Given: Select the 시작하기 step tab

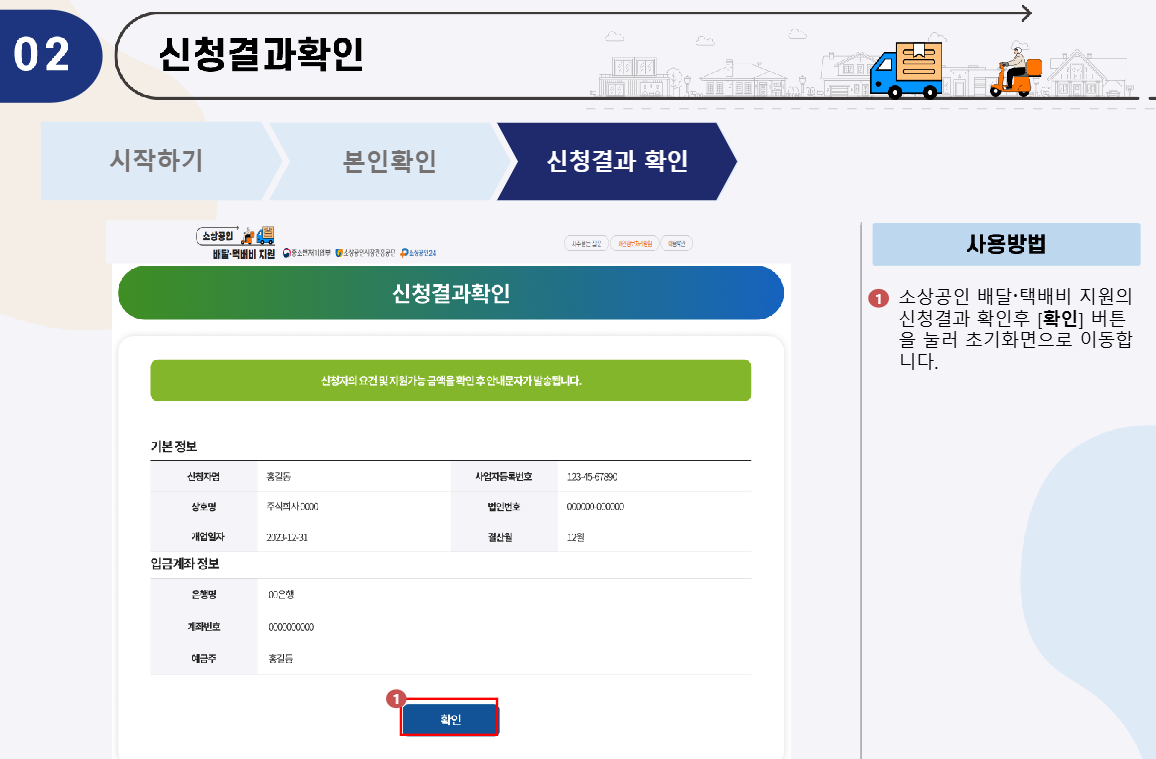Looking at the screenshot, I should point(157,161).
